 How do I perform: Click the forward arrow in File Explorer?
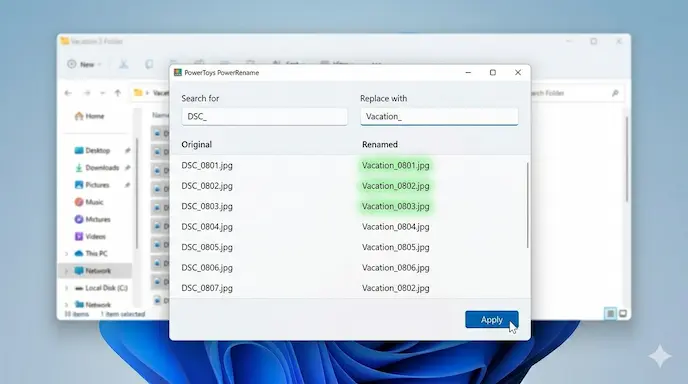[87, 93]
